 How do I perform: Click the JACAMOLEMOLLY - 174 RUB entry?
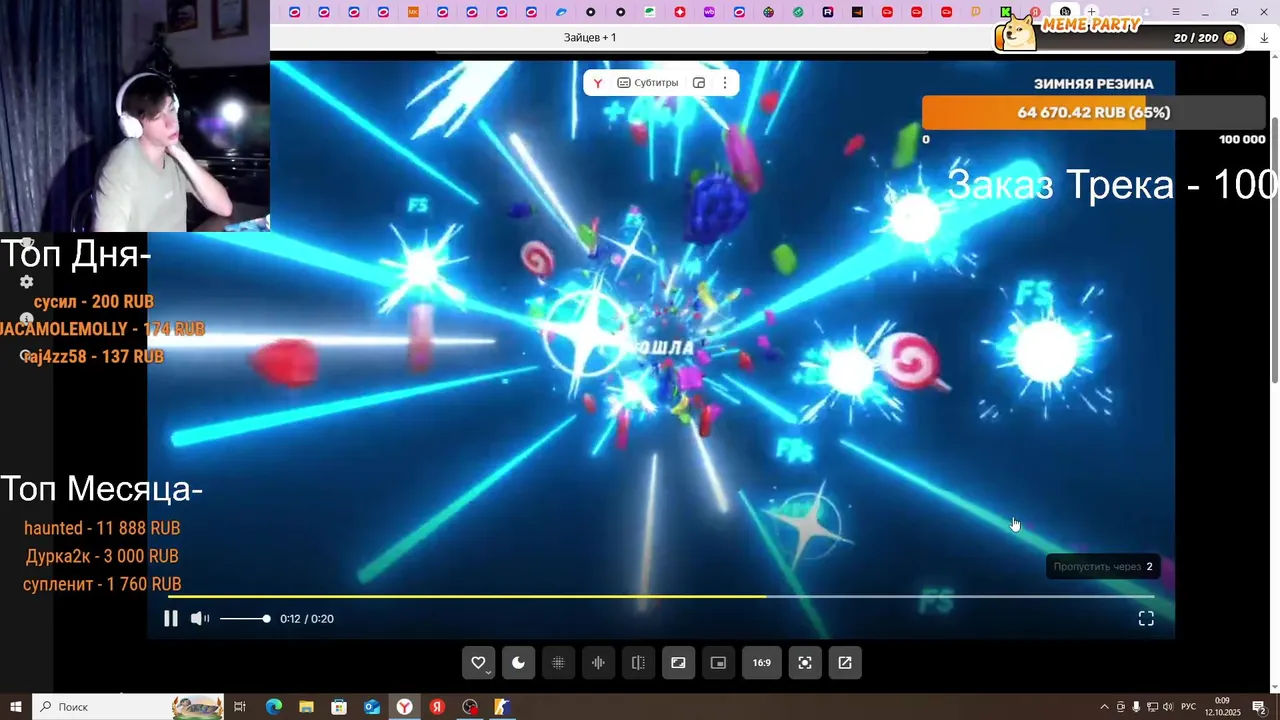coord(102,329)
